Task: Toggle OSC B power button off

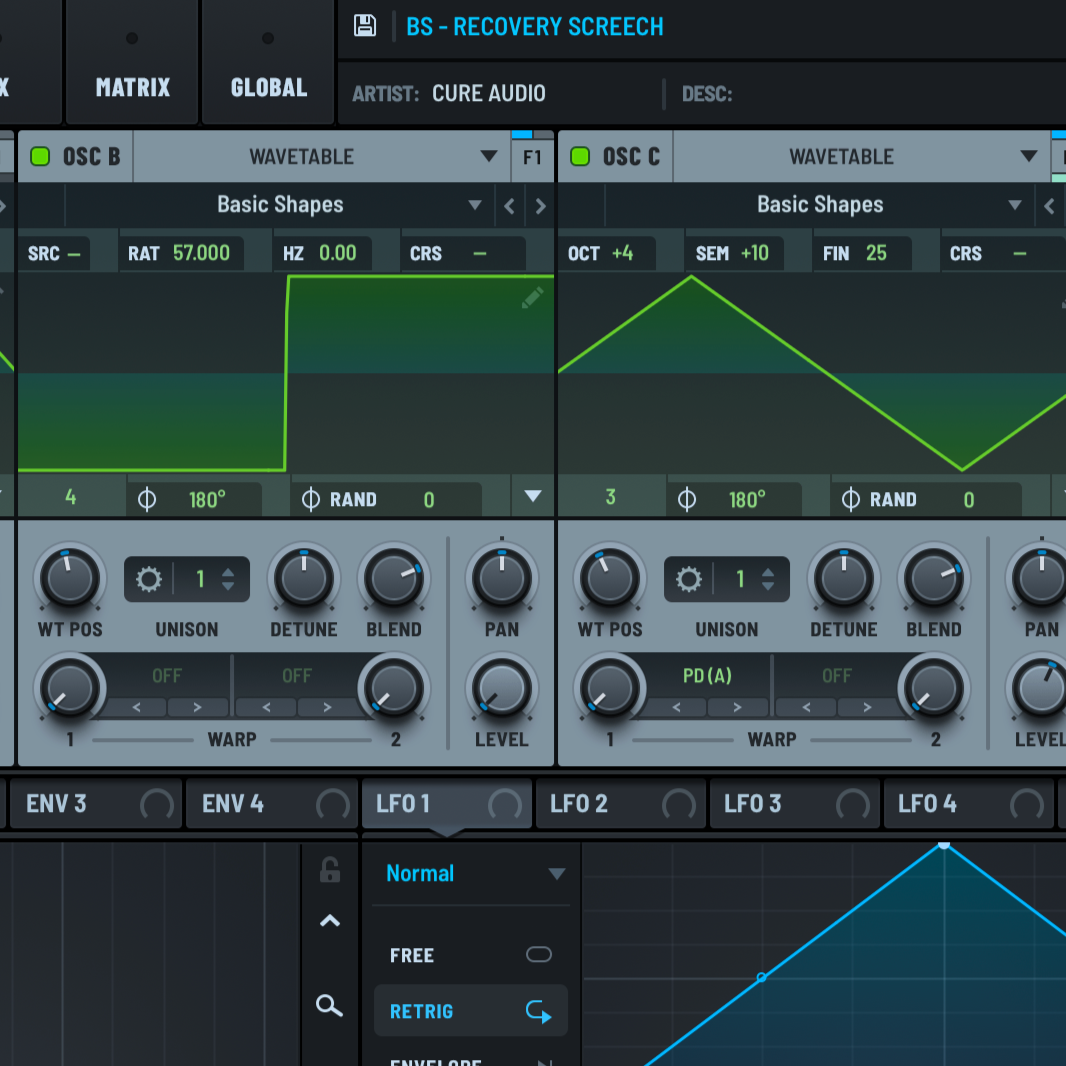Action: coord(41,156)
